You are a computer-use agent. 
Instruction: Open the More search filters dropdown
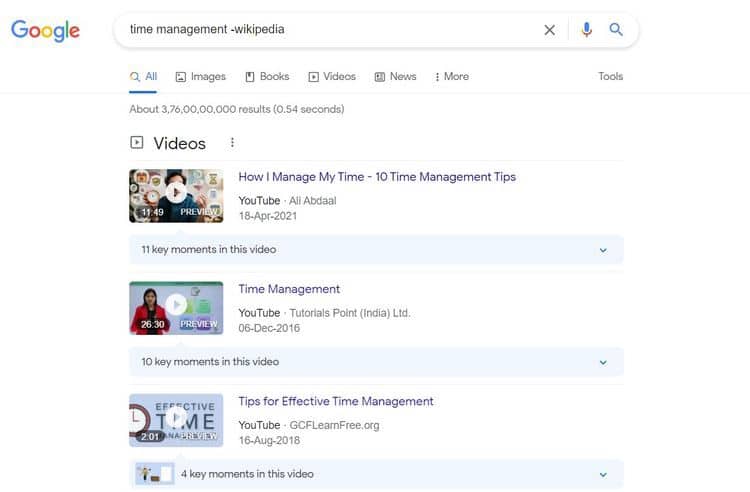pyautogui.click(x=452, y=76)
